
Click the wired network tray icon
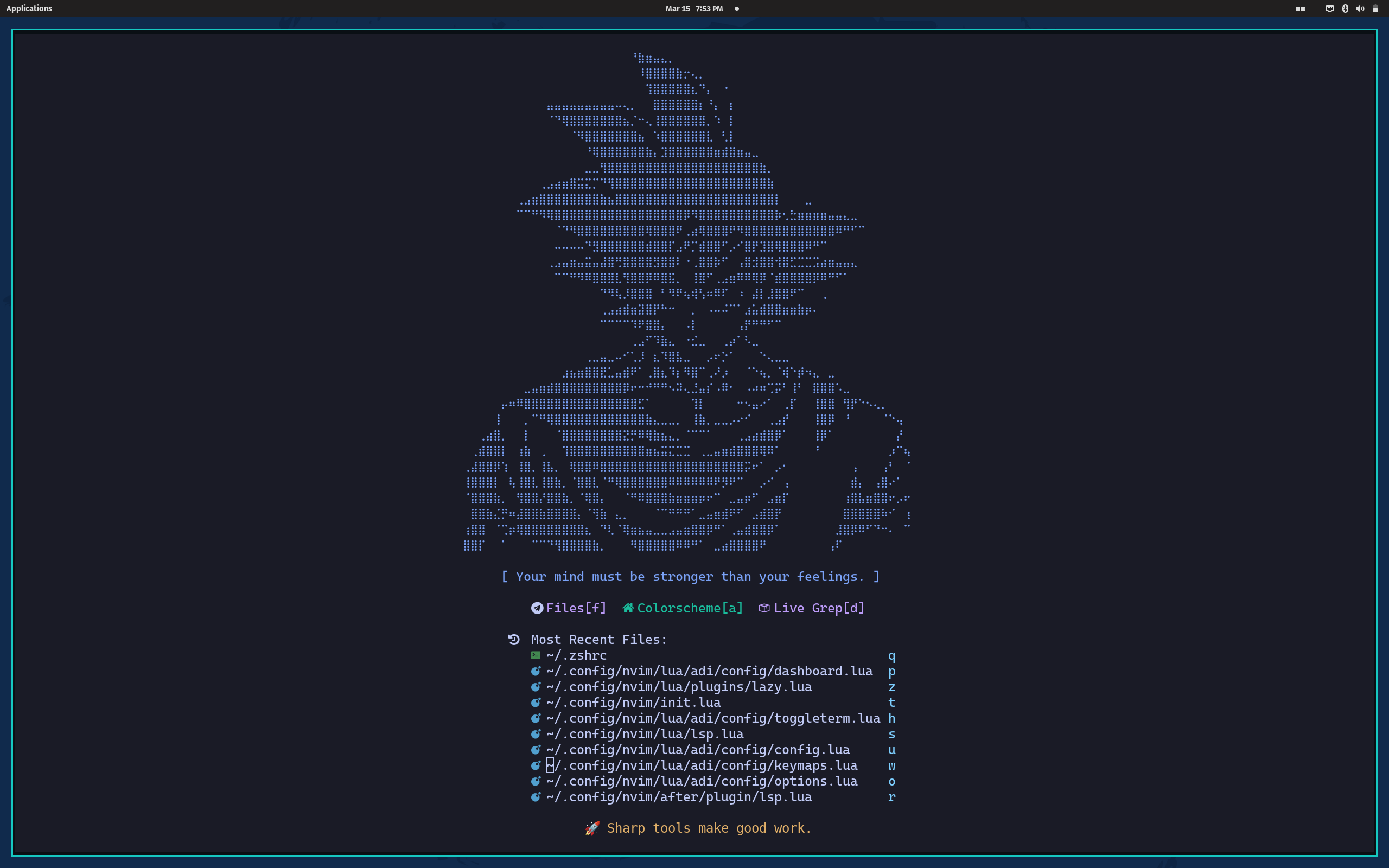[x=1329, y=9]
